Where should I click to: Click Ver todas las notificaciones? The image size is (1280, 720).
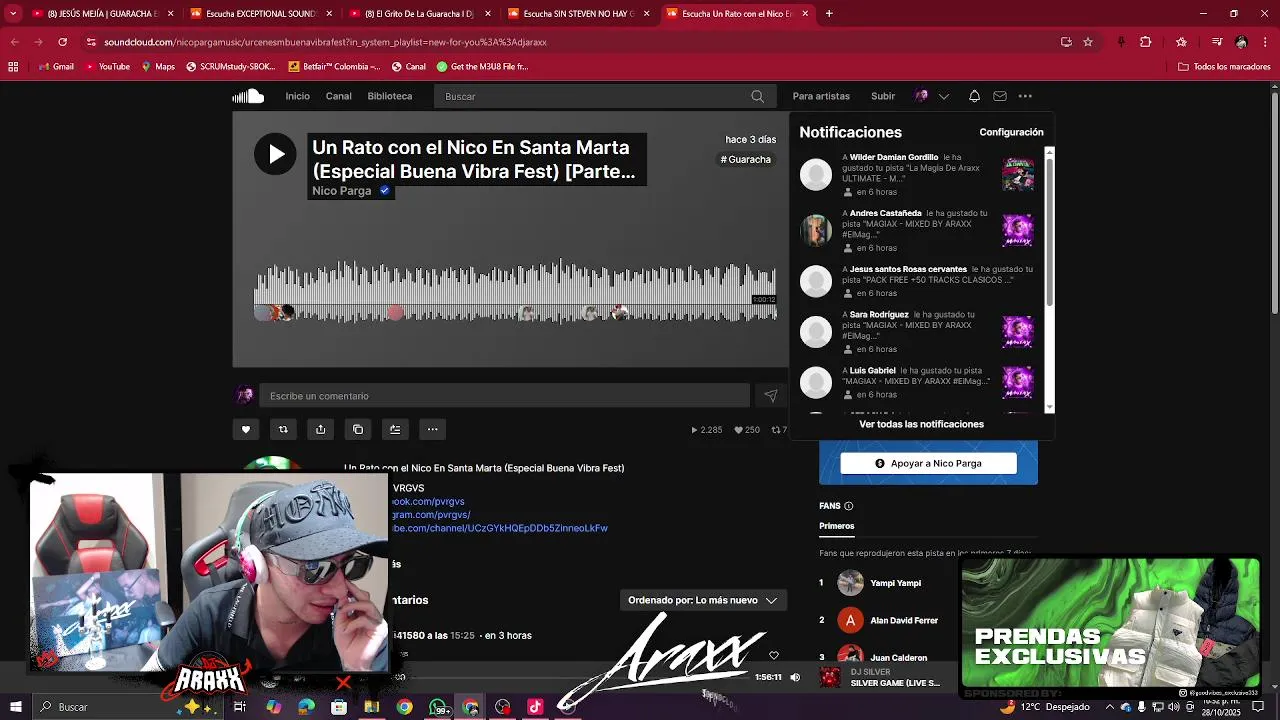tap(921, 424)
